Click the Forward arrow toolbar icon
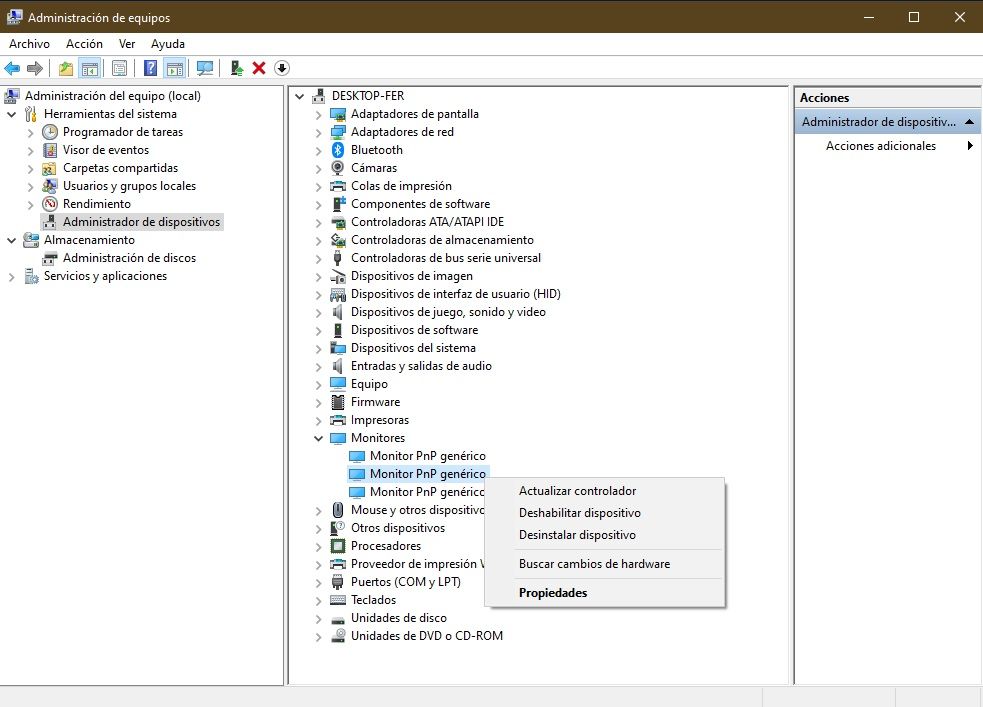The image size is (983, 707). coord(35,68)
